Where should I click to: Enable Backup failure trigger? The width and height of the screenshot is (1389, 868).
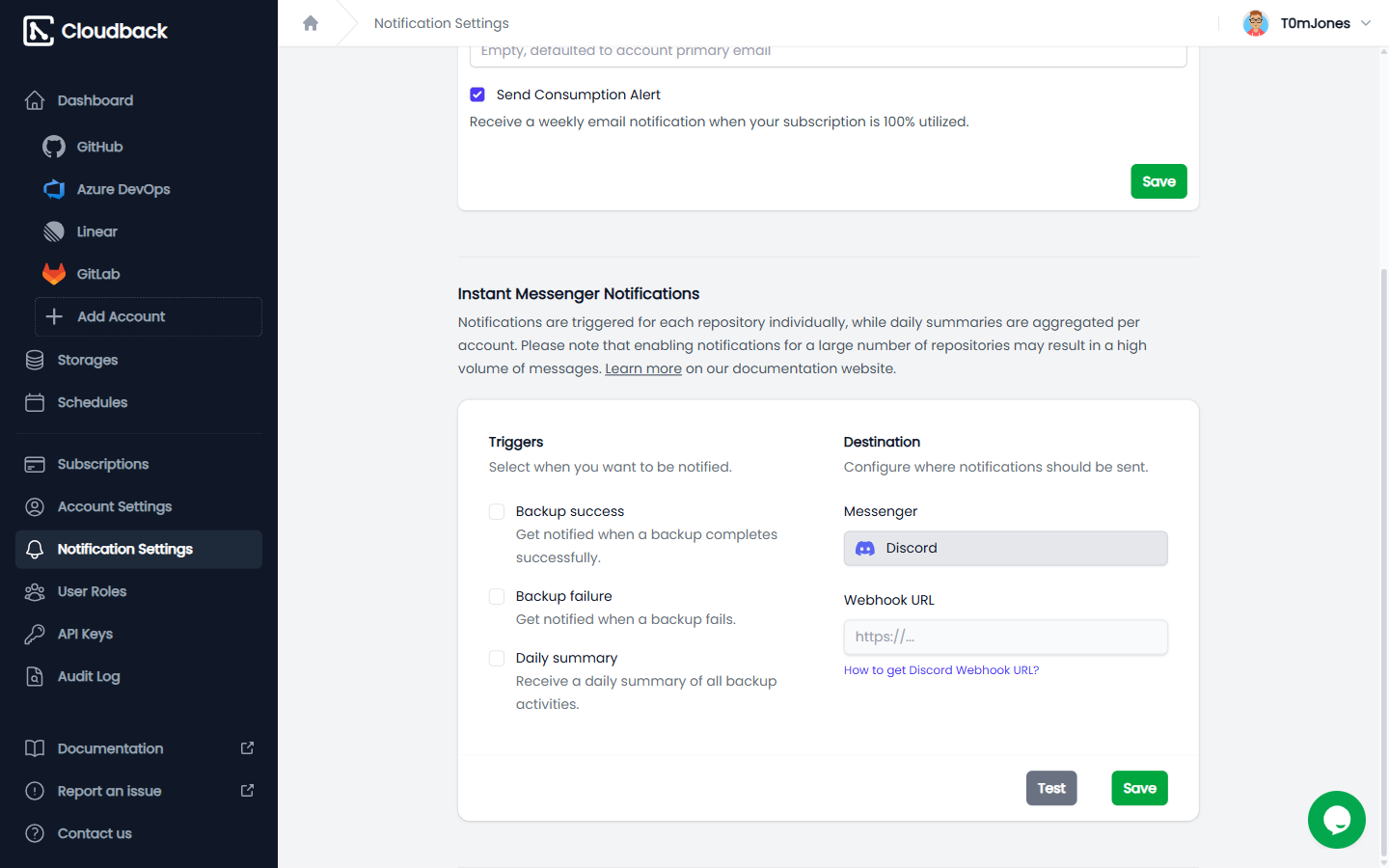pyautogui.click(x=497, y=596)
